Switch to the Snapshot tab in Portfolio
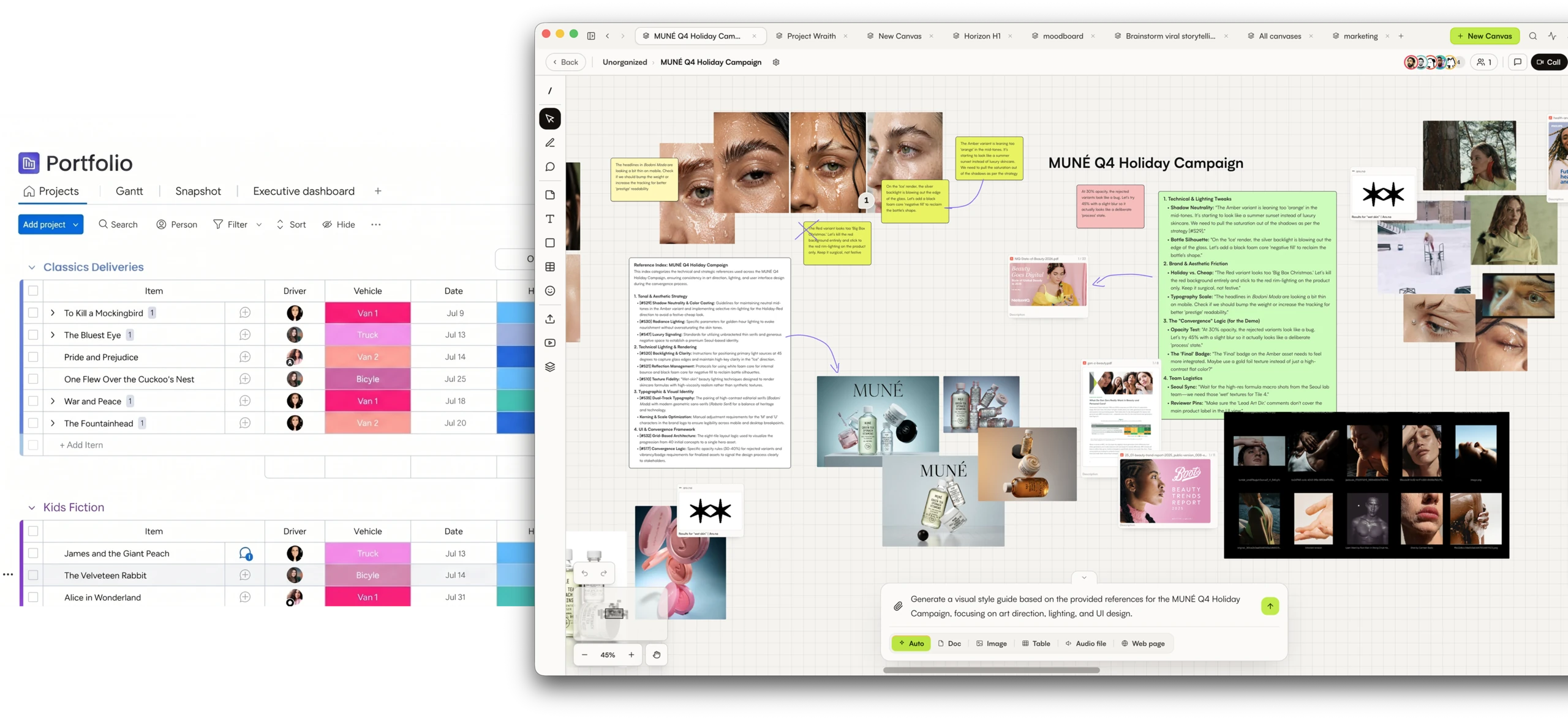Image resolution: width=1568 pixels, height=720 pixels. [x=198, y=191]
